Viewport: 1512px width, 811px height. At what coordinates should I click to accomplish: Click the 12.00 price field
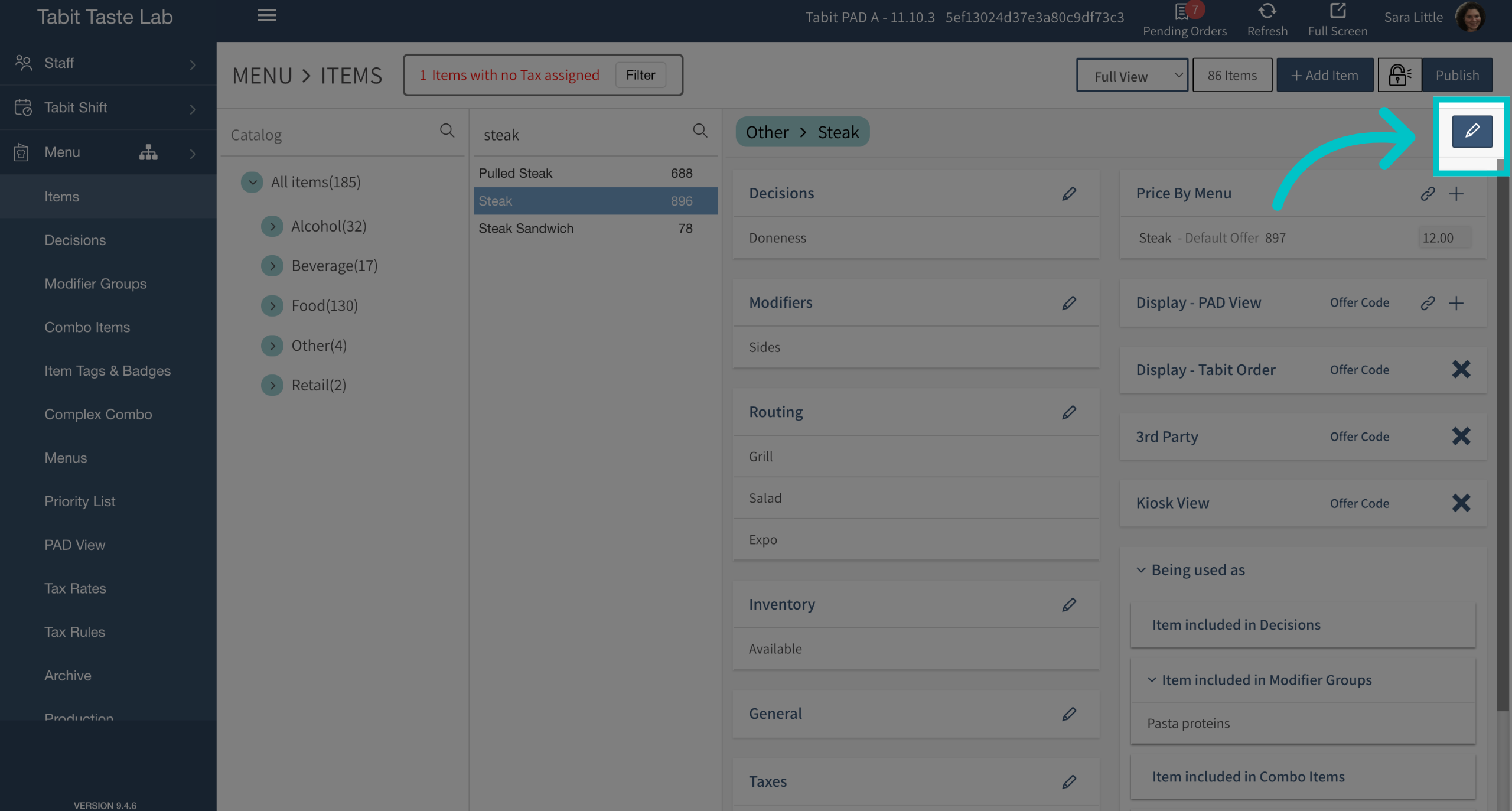click(1443, 238)
